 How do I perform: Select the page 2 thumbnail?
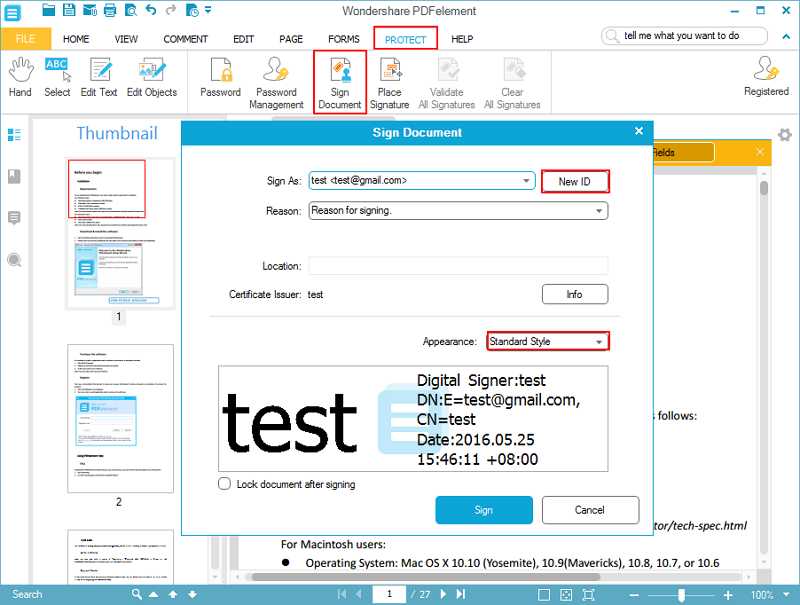118,418
